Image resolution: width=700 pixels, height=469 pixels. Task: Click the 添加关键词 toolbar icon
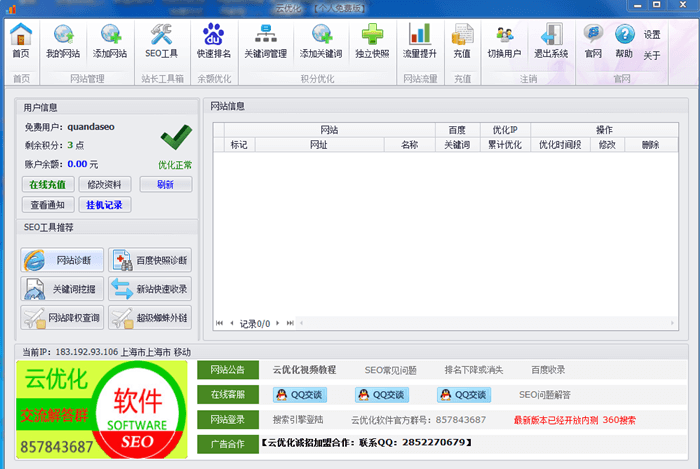click(x=321, y=41)
